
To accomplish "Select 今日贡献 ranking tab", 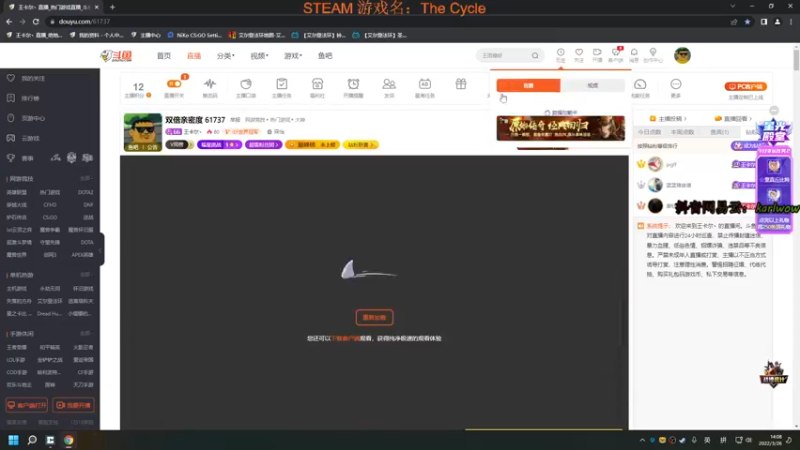I will coord(649,132).
